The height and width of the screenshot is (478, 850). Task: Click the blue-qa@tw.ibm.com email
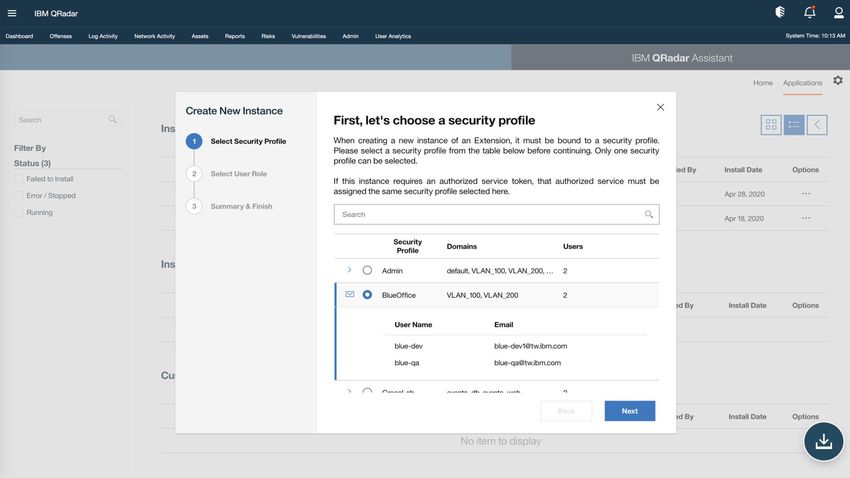[x=527, y=363]
